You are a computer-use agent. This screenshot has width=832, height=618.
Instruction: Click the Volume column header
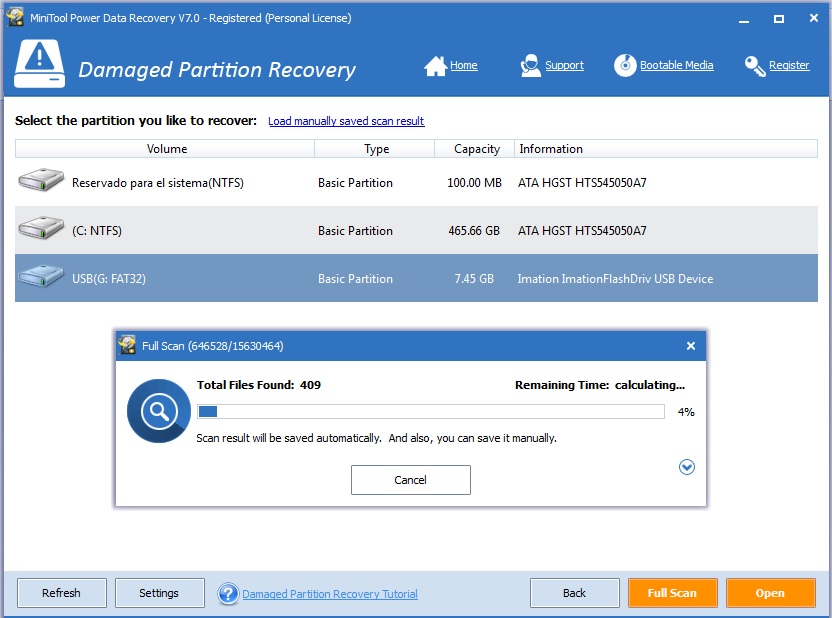pyautogui.click(x=166, y=149)
